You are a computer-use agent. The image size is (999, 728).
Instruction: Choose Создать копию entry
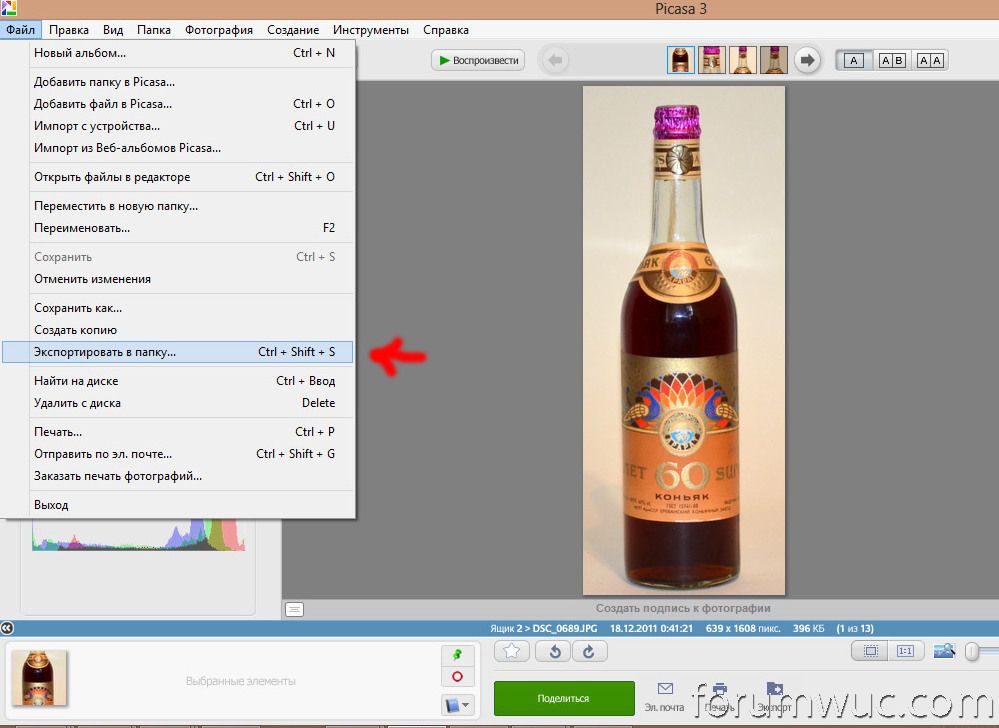pos(178,330)
